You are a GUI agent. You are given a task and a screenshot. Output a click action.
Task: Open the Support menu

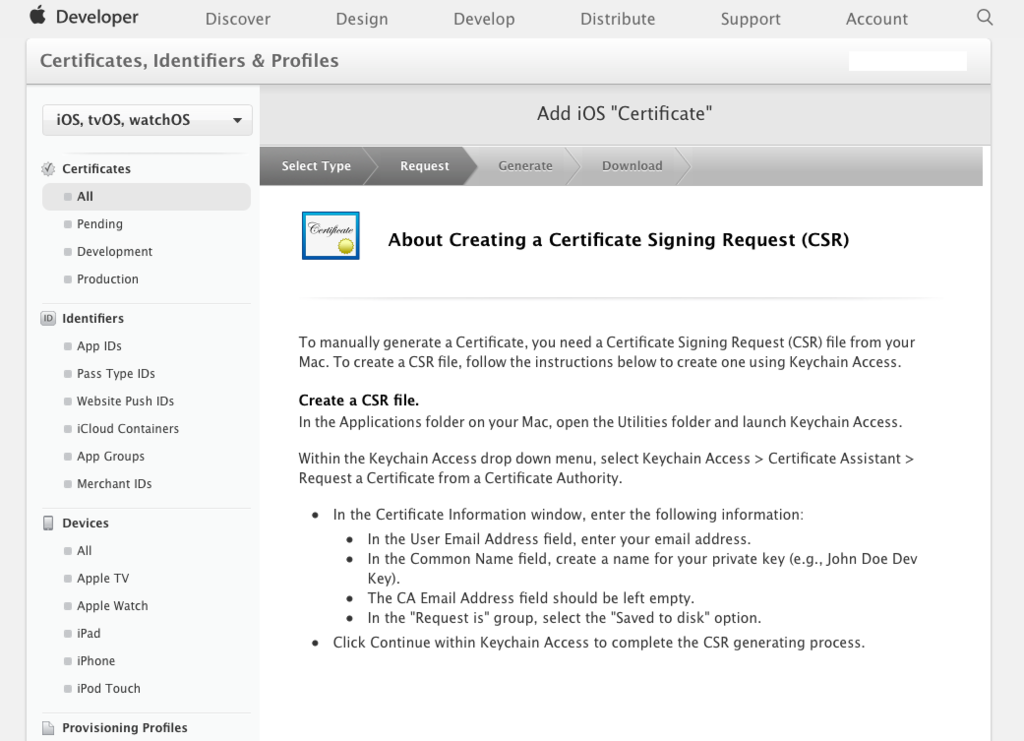click(x=750, y=19)
